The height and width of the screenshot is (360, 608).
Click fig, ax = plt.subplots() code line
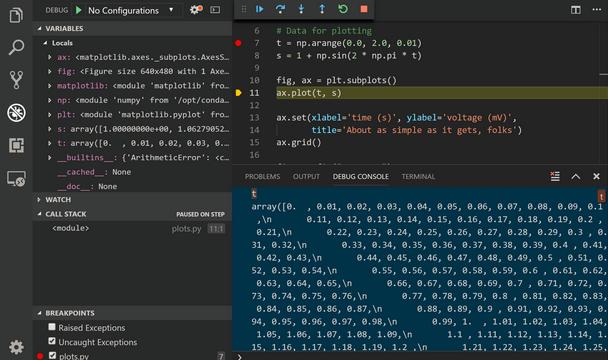337,80
